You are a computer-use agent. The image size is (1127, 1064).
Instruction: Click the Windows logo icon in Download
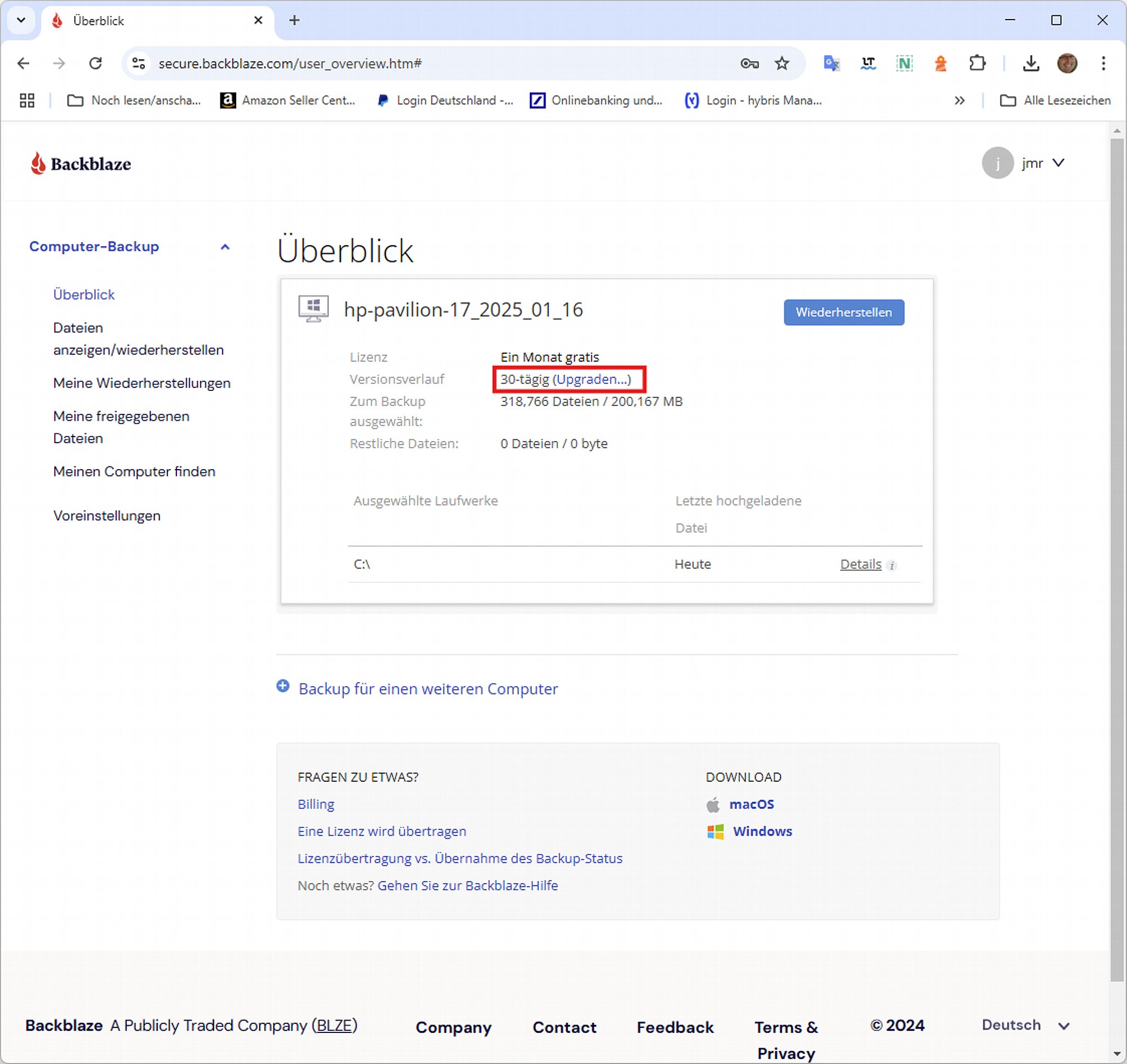(x=715, y=831)
